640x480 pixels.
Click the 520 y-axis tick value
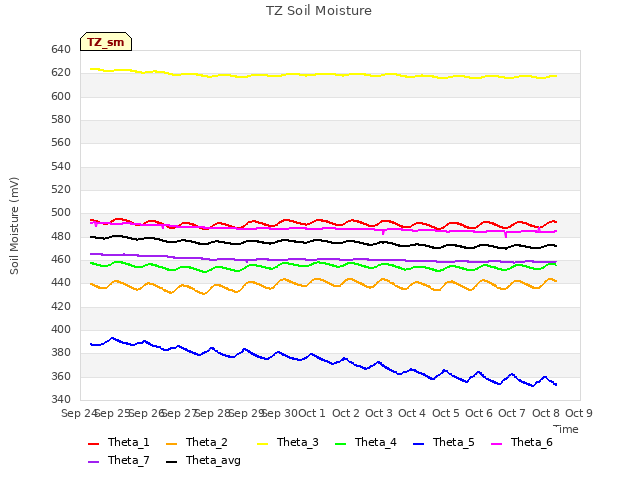61,189
